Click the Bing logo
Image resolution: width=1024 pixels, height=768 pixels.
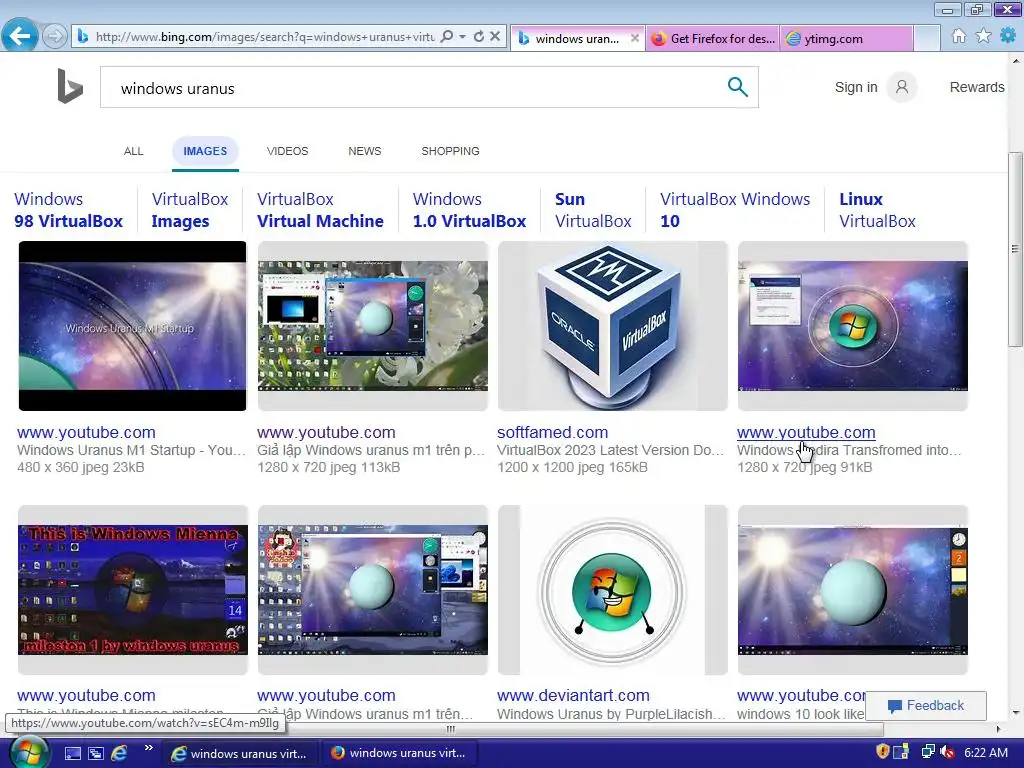click(x=70, y=87)
